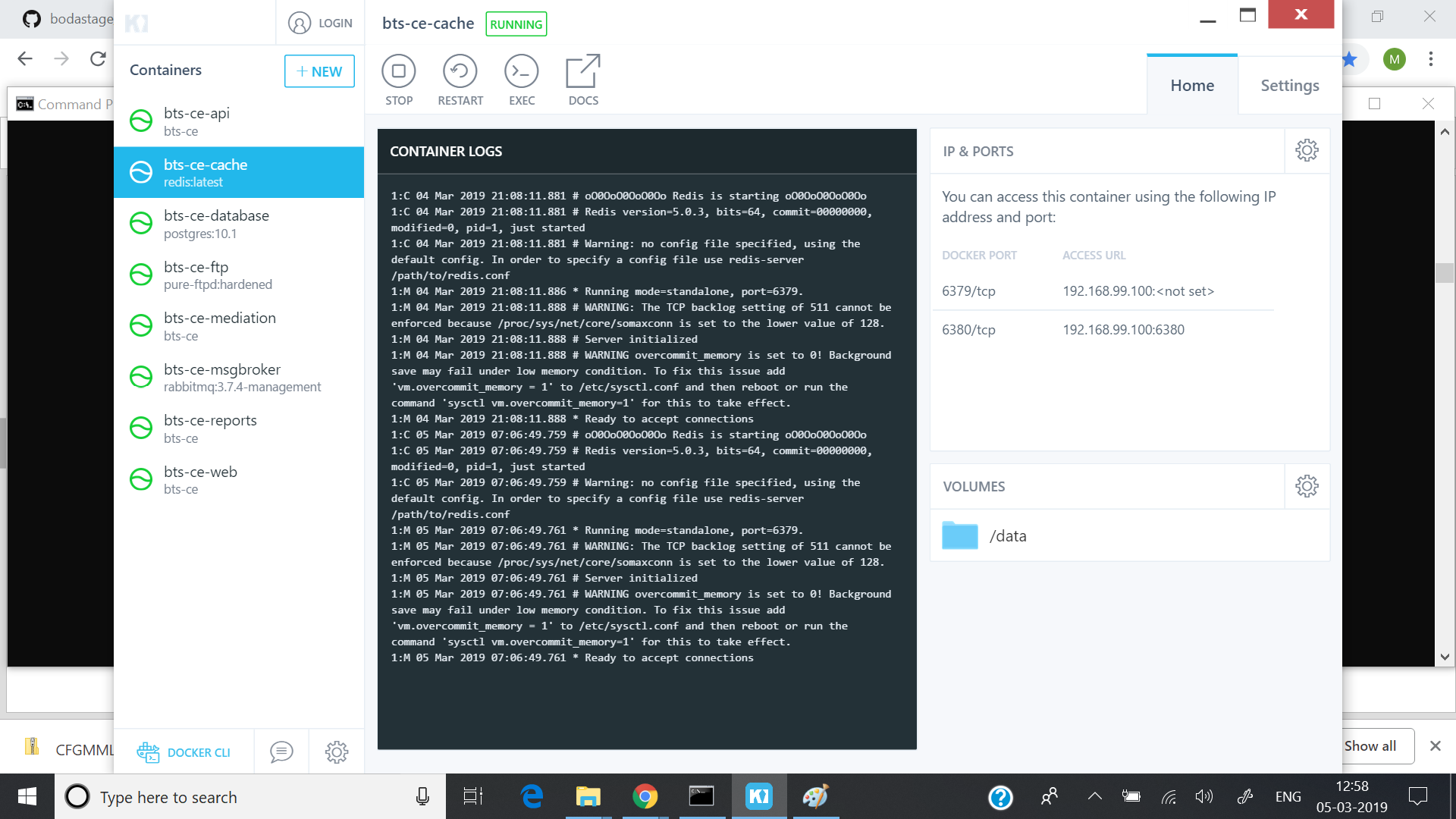Select bts-ce-api container
This screenshot has width=1456, height=819.
tap(239, 121)
